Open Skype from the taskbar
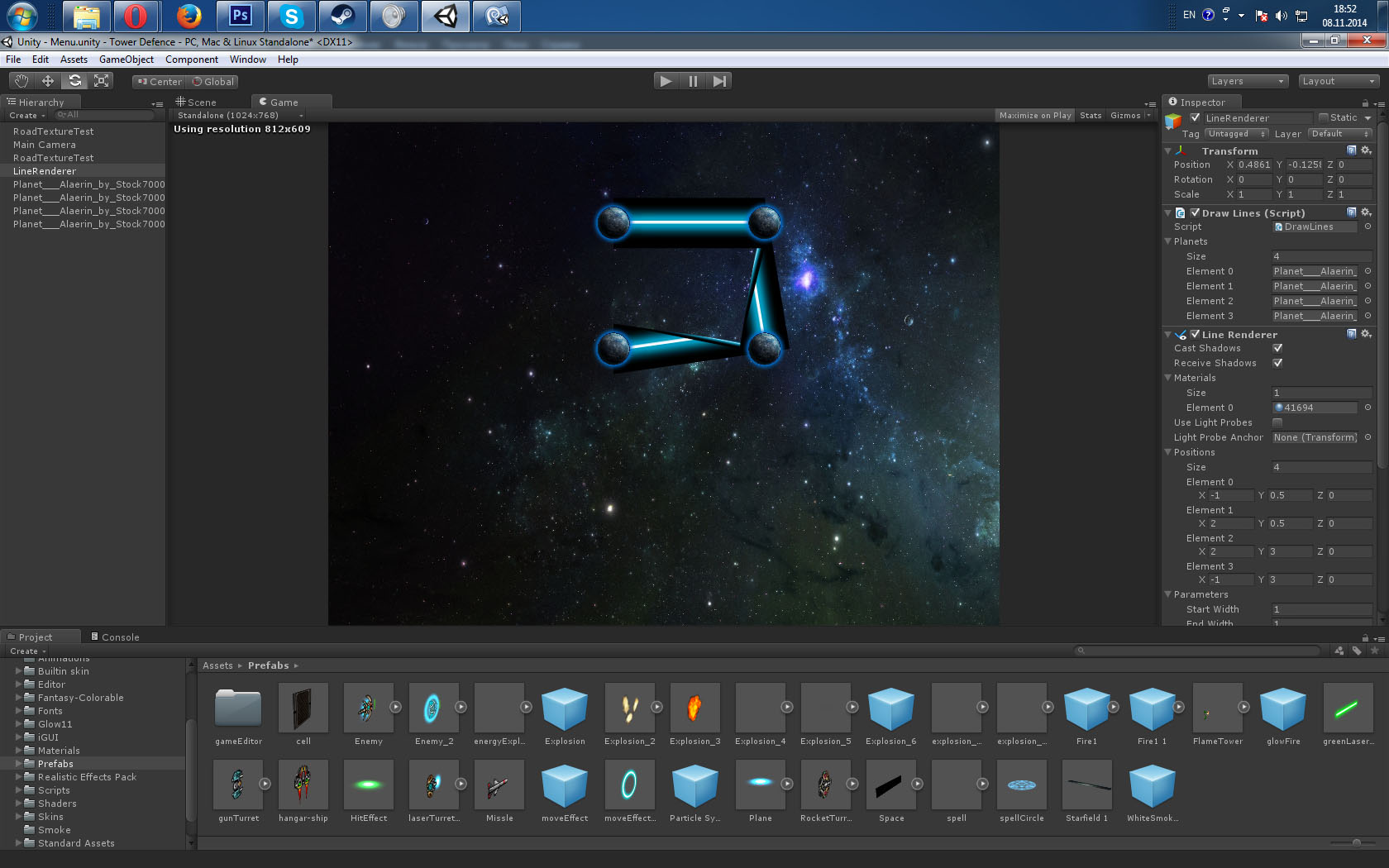The width and height of the screenshot is (1389, 868). (292, 16)
